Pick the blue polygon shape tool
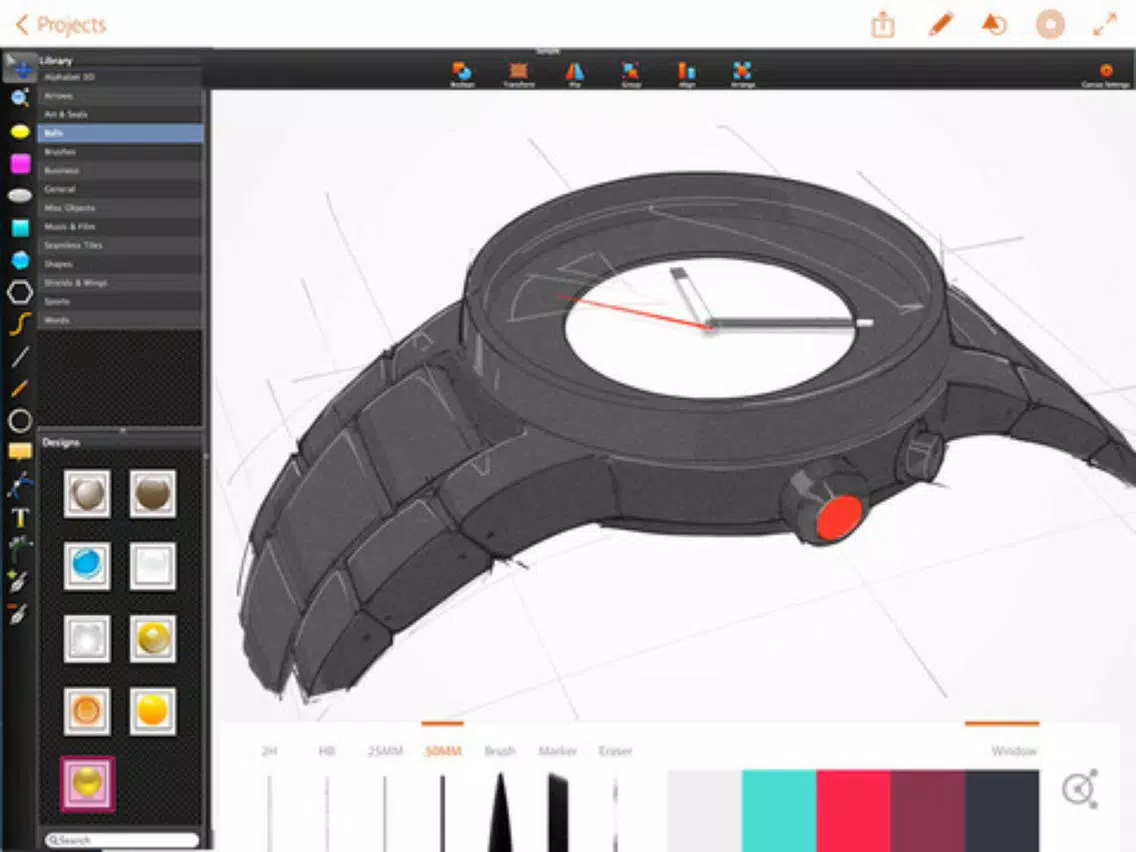Image resolution: width=1136 pixels, height=852 pixels. (x=20, y=260)
